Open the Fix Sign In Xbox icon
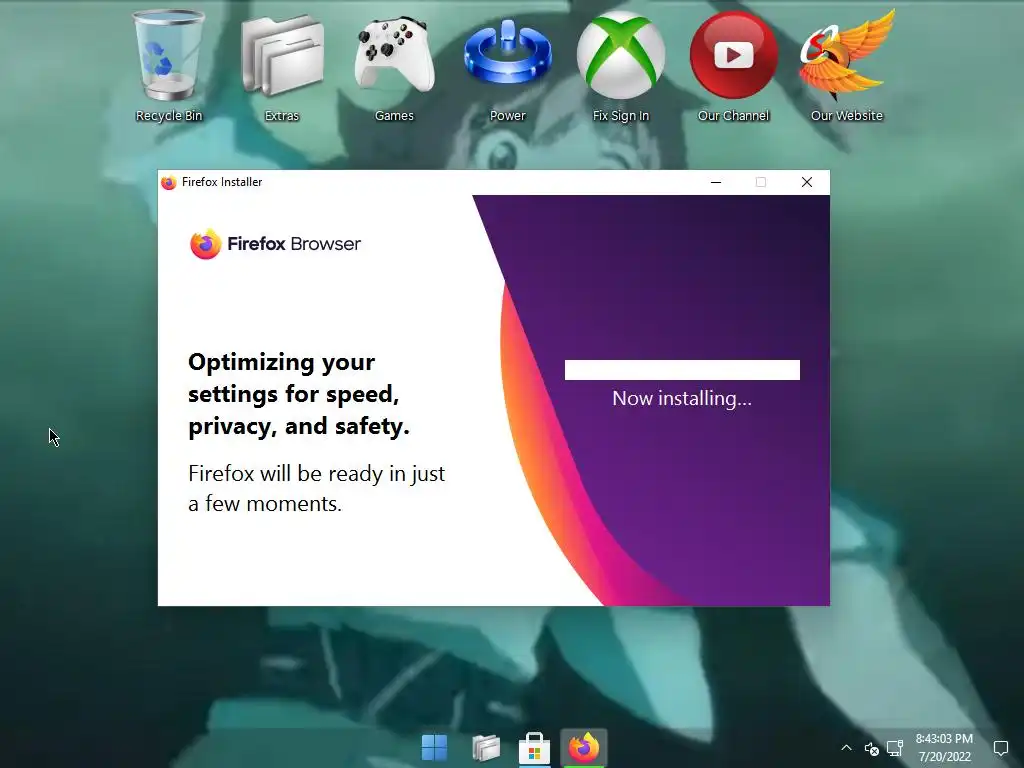1024x768 pixels. pyautogui.click(x=620, y=65)
